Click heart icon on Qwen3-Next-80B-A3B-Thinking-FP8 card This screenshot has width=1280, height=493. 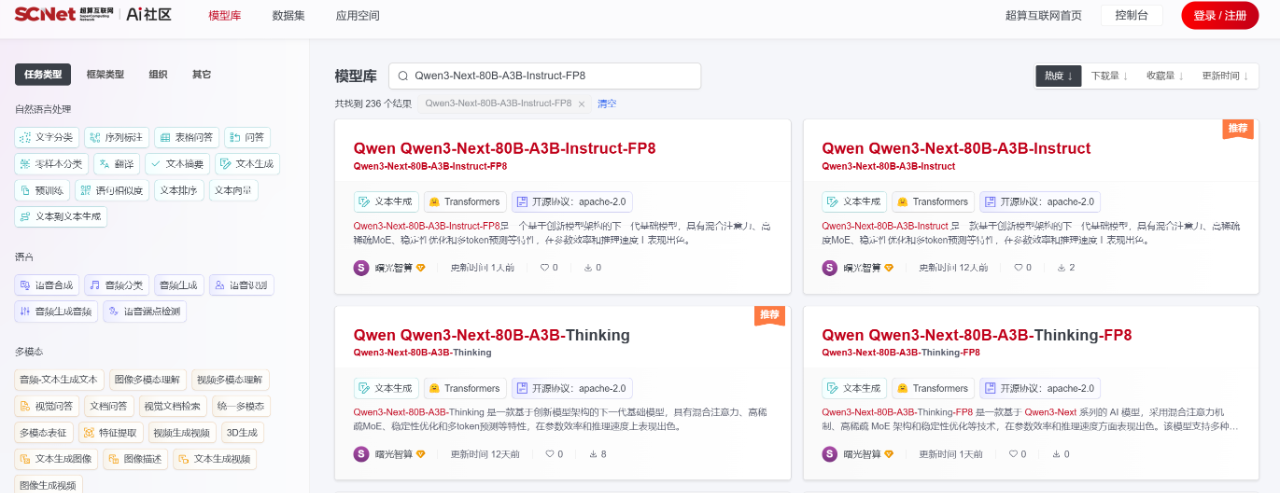(1013, 454)
